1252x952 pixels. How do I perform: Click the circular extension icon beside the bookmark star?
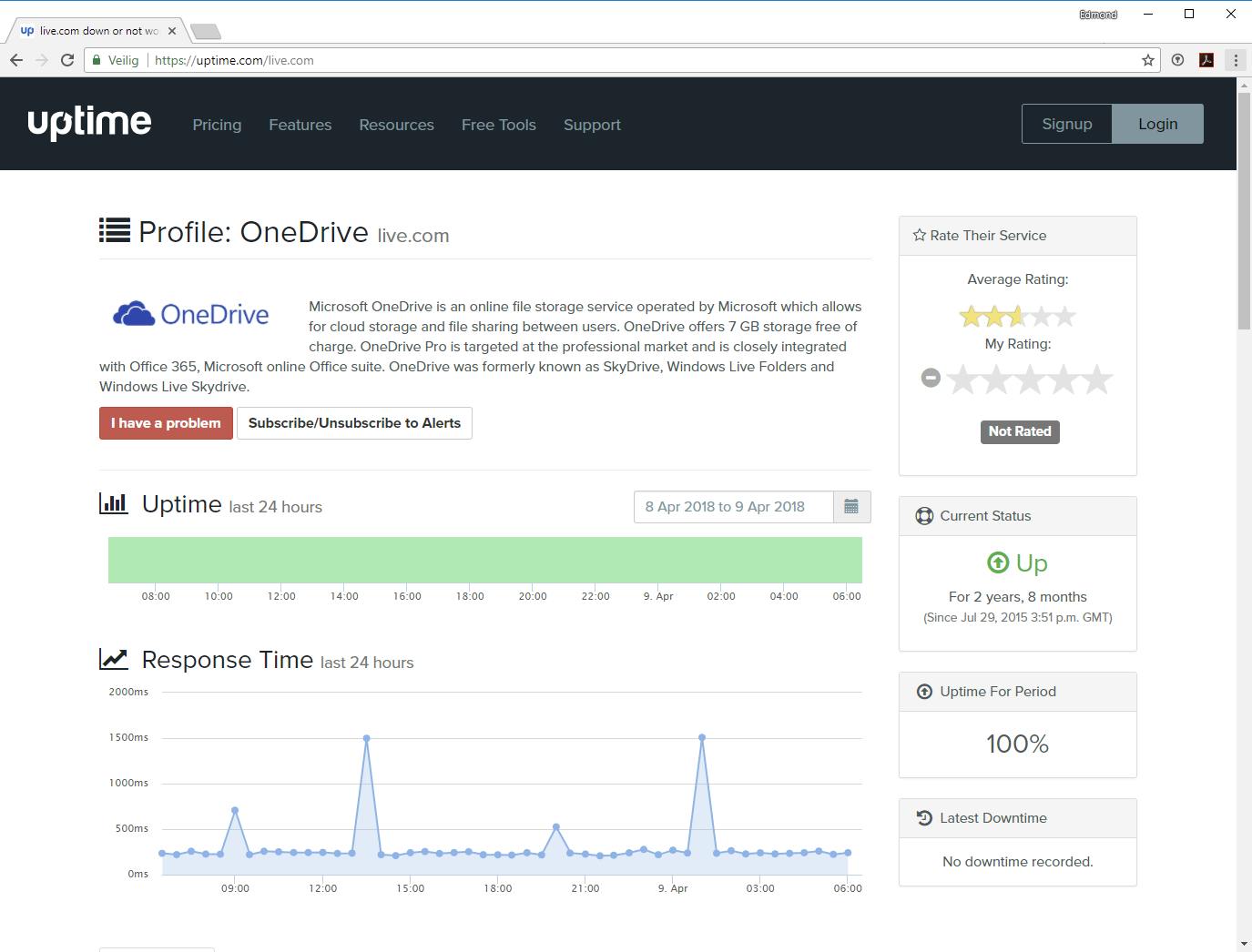1177,60
